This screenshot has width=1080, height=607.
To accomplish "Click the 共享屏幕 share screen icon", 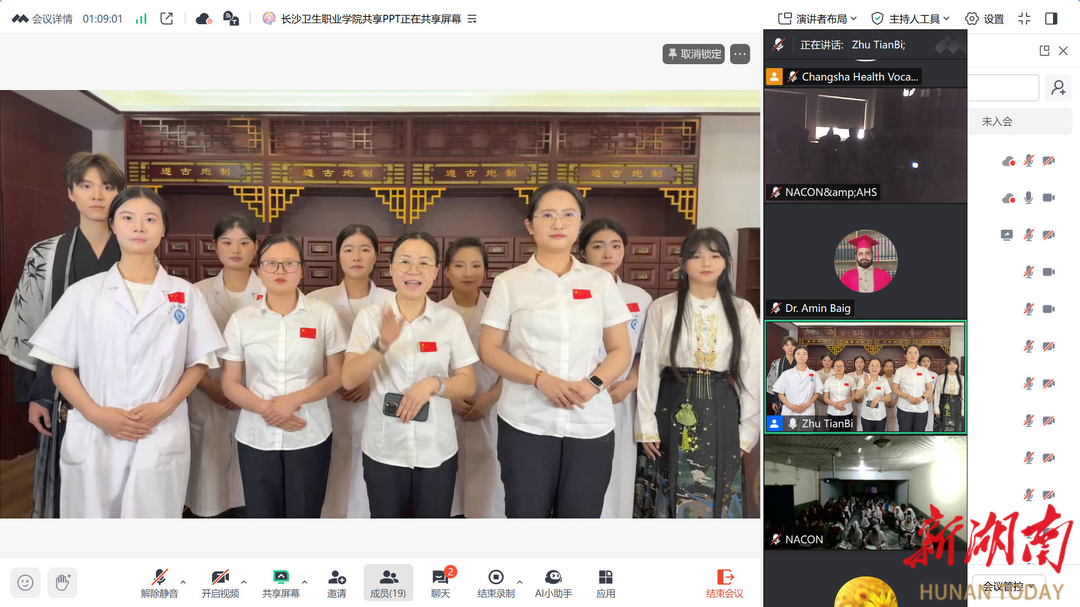I will [x=281, y=578].
